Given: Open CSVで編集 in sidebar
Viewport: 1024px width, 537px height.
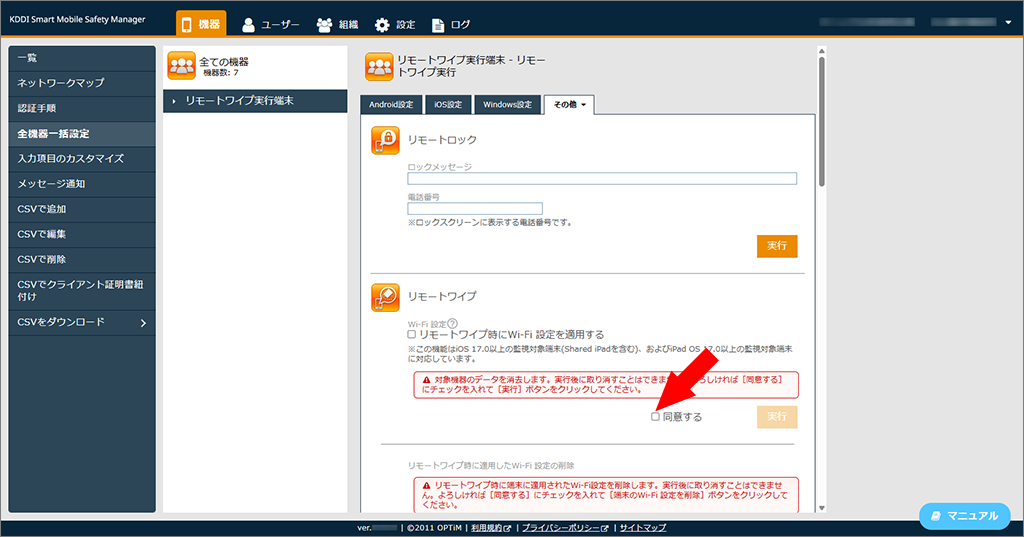Looking at the screenshot, I should tap(82, 235).
